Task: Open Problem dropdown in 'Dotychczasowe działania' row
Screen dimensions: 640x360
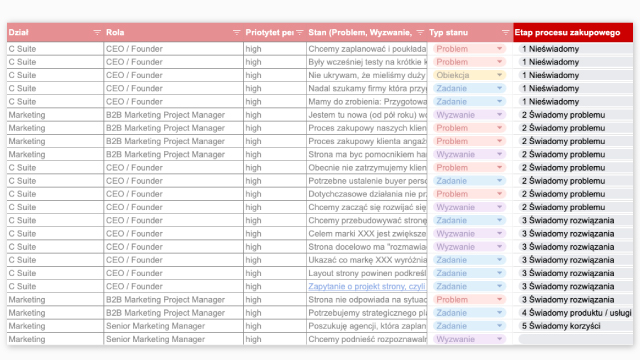Action: coord(469,194)
